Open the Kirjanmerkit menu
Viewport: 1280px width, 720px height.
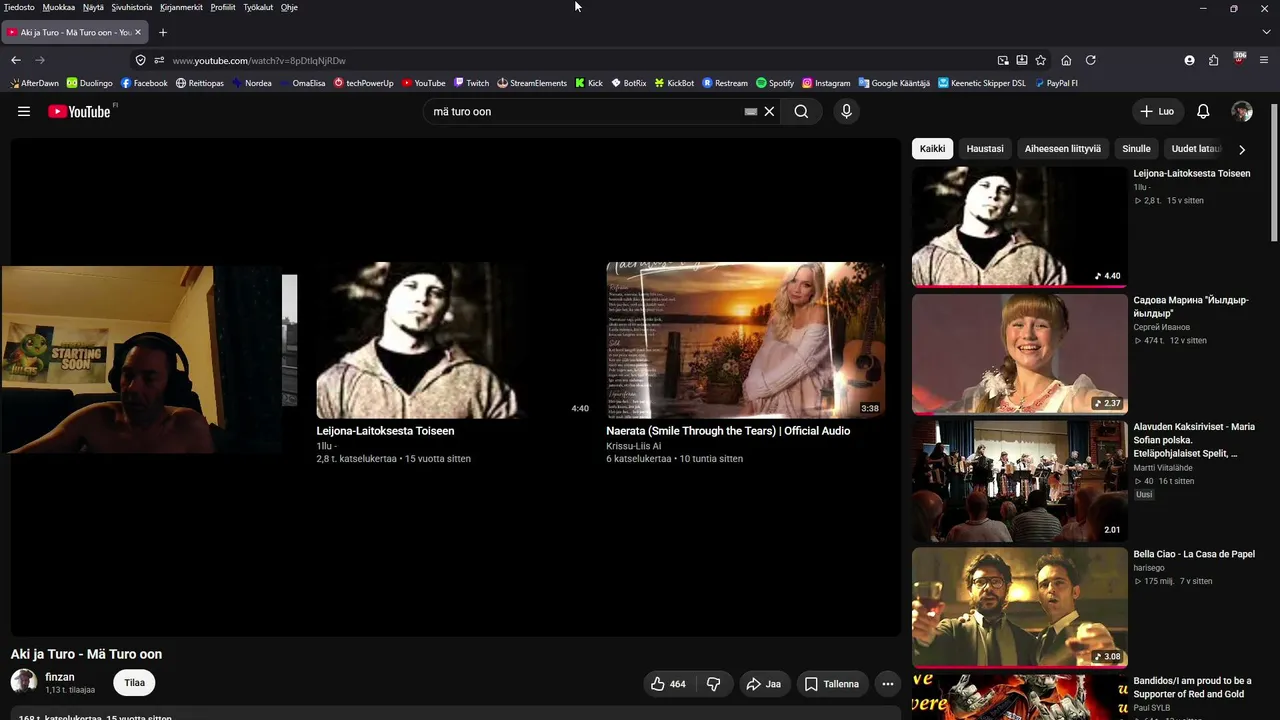(x=181, y=7)
